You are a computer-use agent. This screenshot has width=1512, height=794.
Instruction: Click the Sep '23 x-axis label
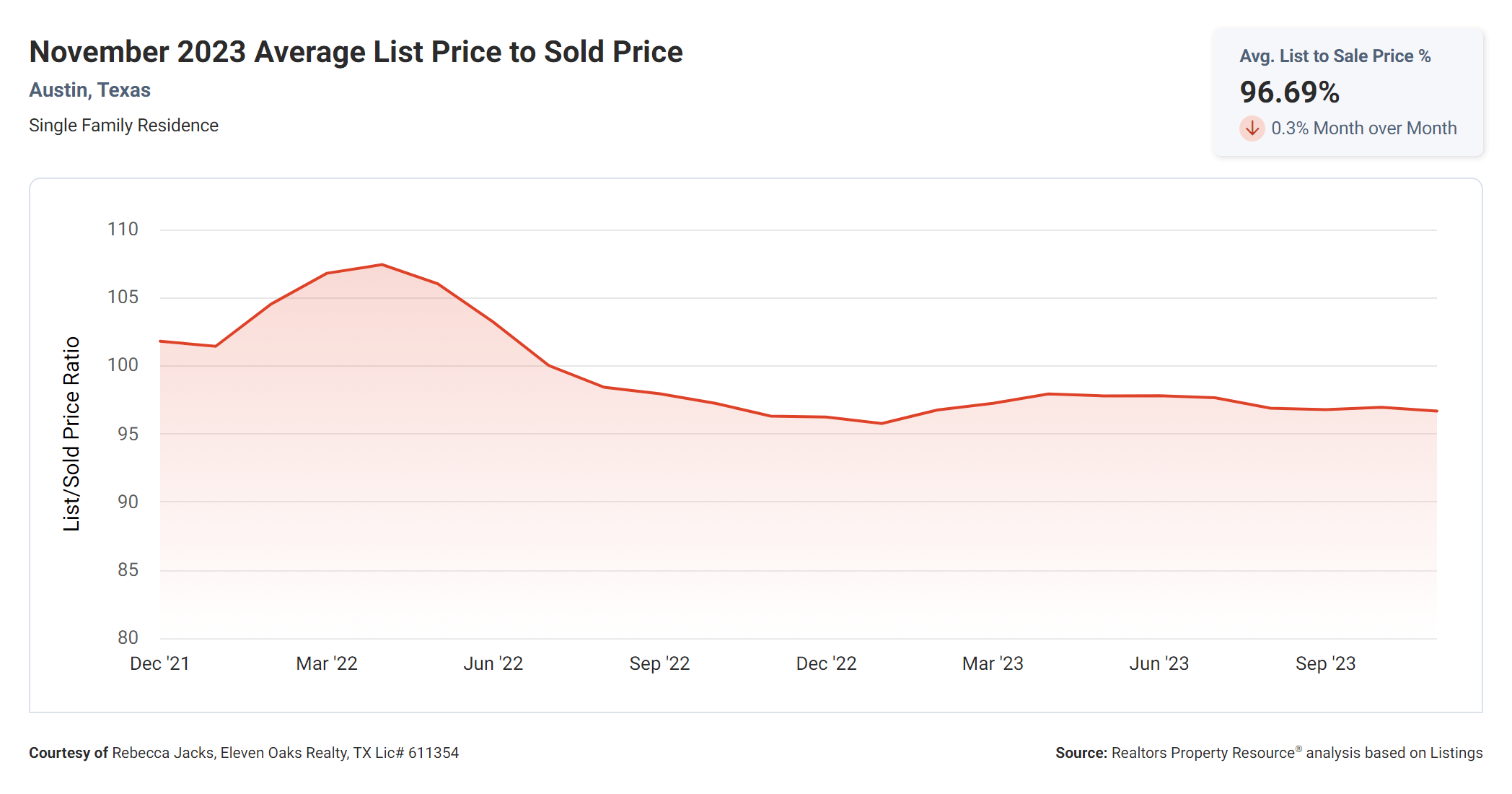click(1325, 663)
